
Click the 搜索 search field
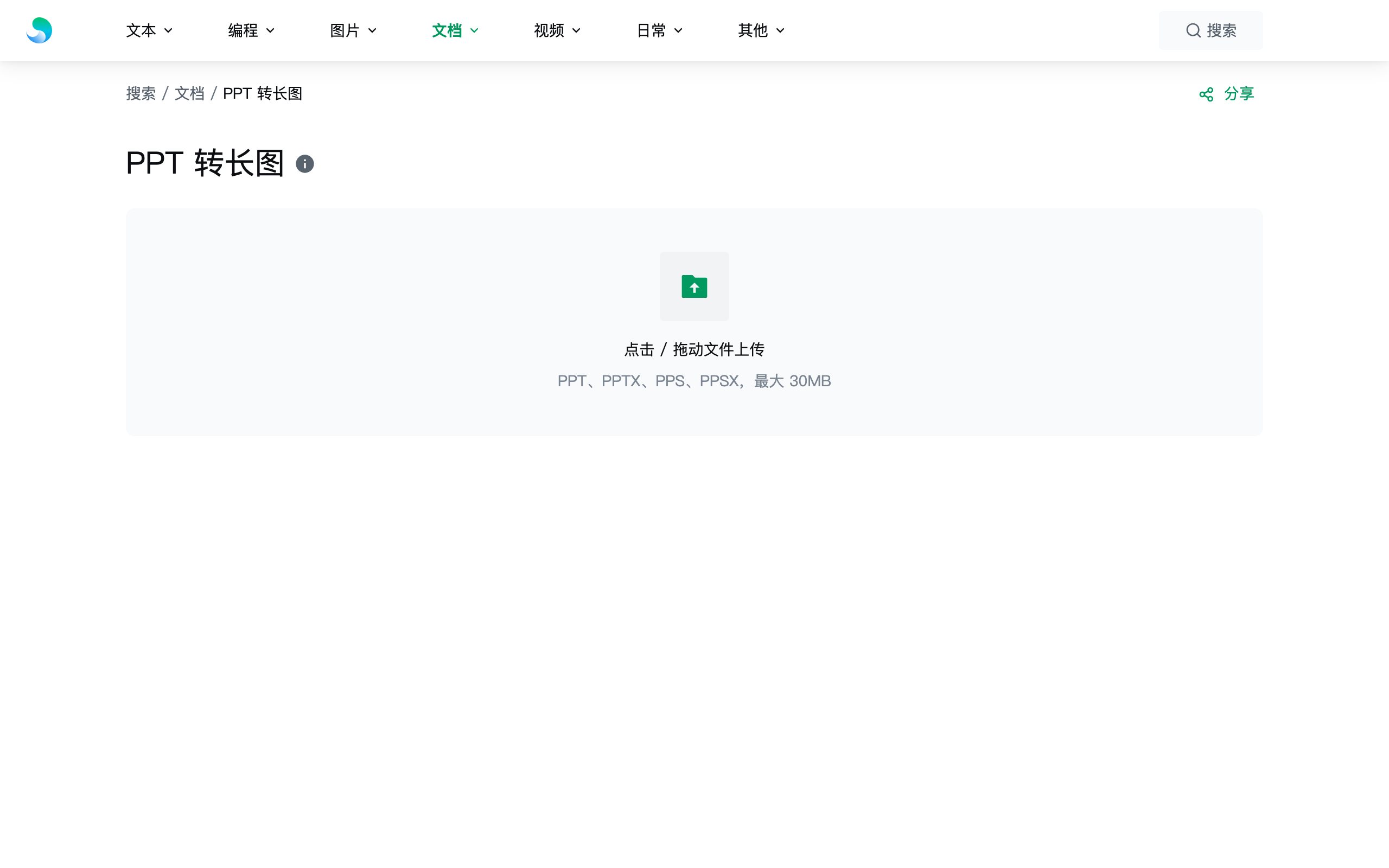(1210, 30)
